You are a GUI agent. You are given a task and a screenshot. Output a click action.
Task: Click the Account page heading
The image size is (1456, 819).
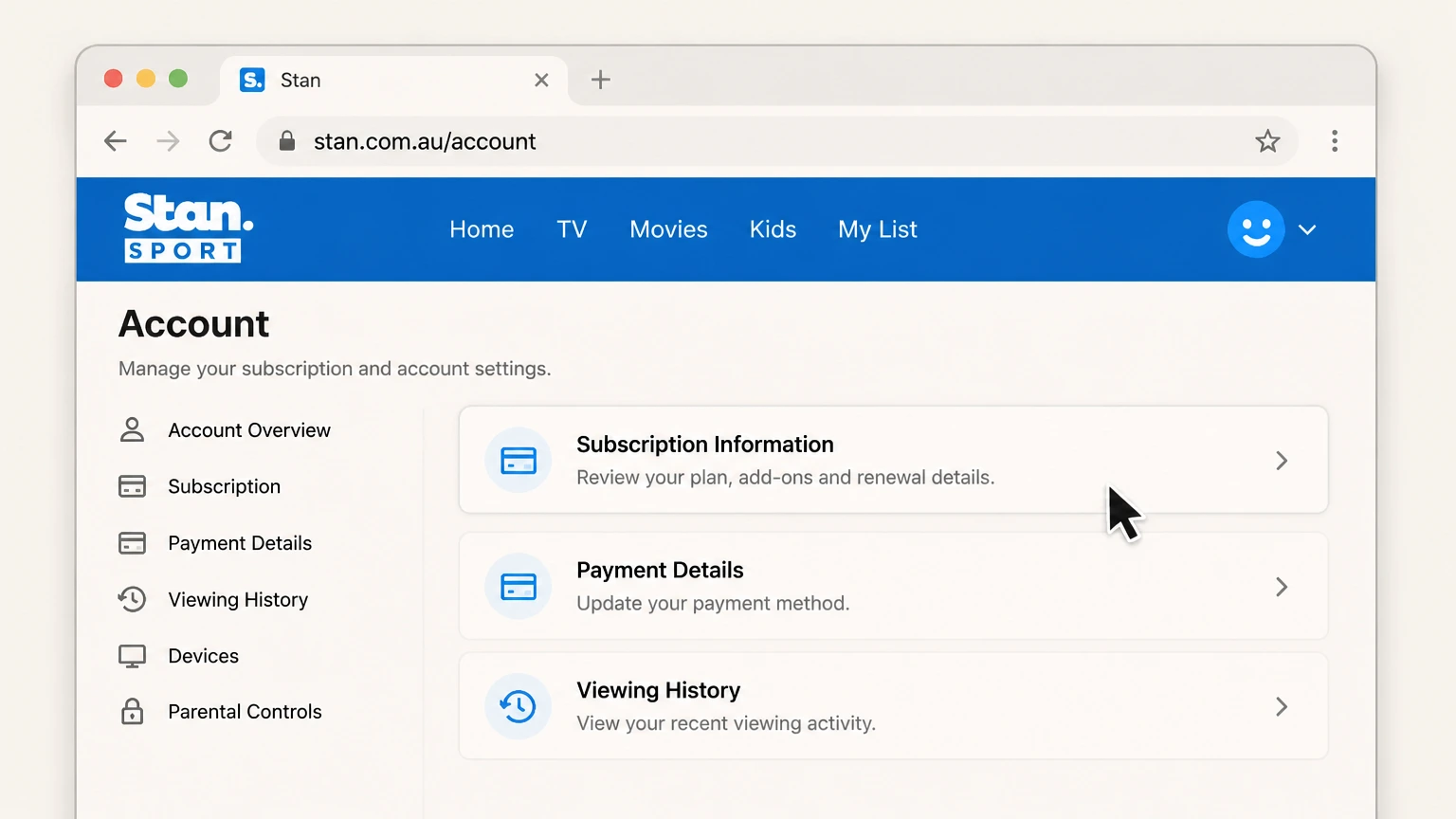193,324
